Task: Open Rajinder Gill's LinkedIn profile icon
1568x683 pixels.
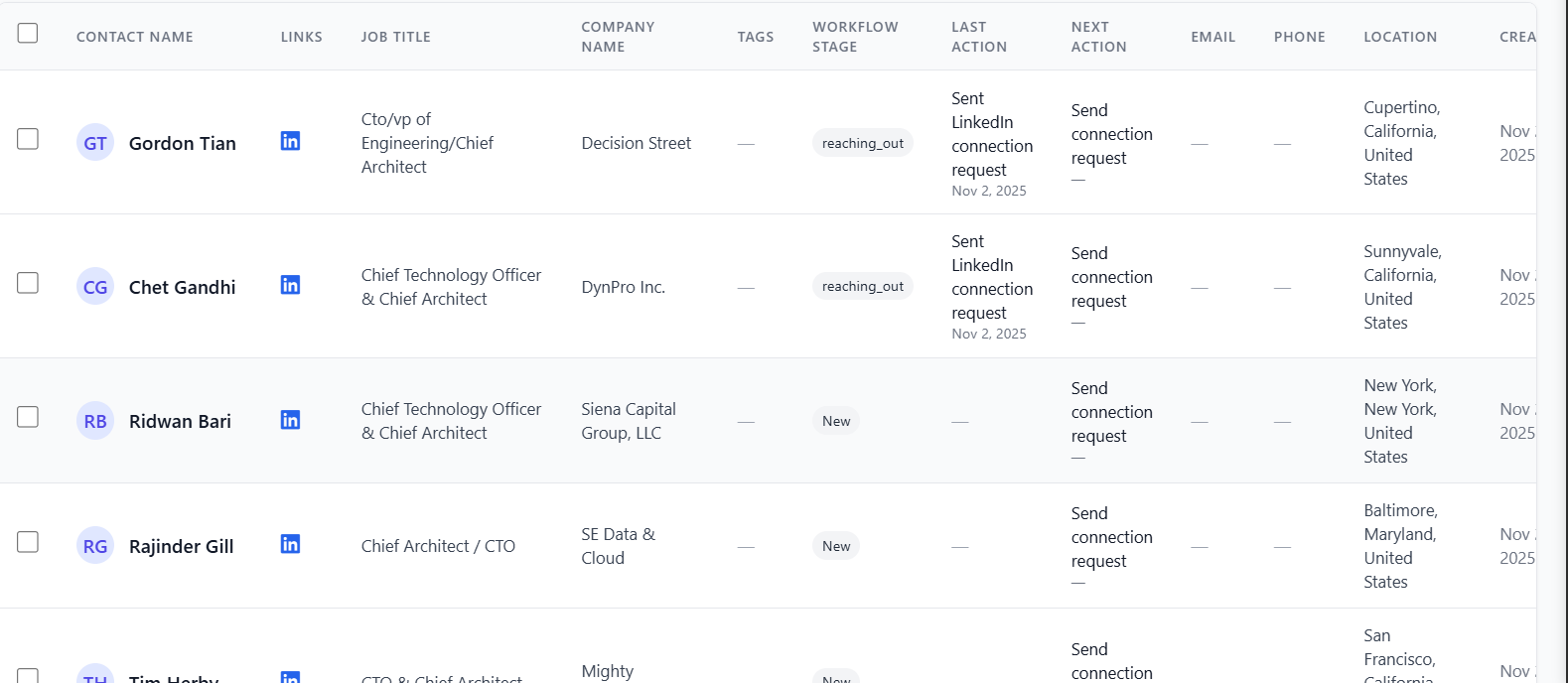Action: [x=290, y=544]
